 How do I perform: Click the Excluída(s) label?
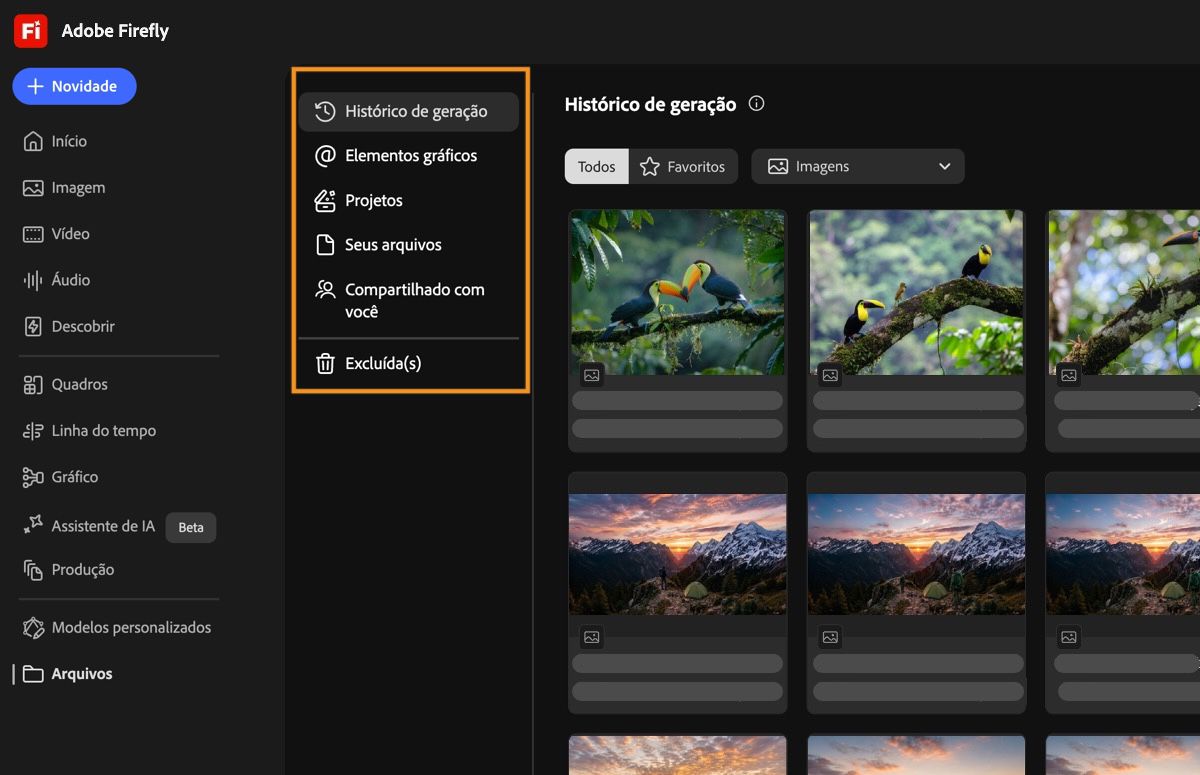click(383, 364)
